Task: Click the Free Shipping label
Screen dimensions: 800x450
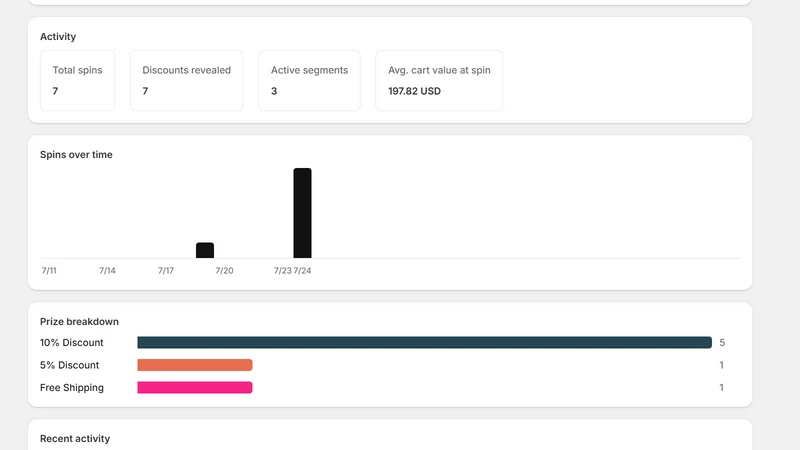Action: [71, 388]
